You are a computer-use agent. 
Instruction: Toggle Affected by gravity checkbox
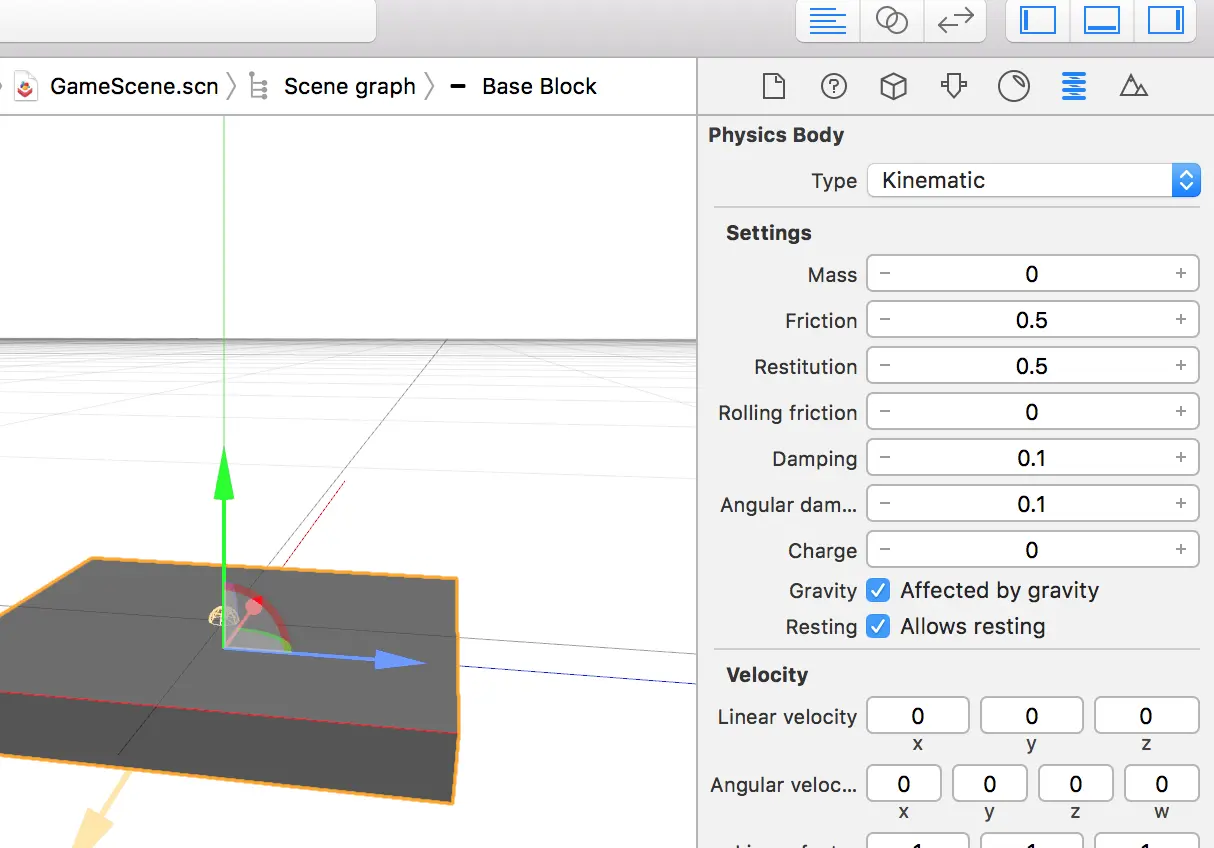[877, 590]
